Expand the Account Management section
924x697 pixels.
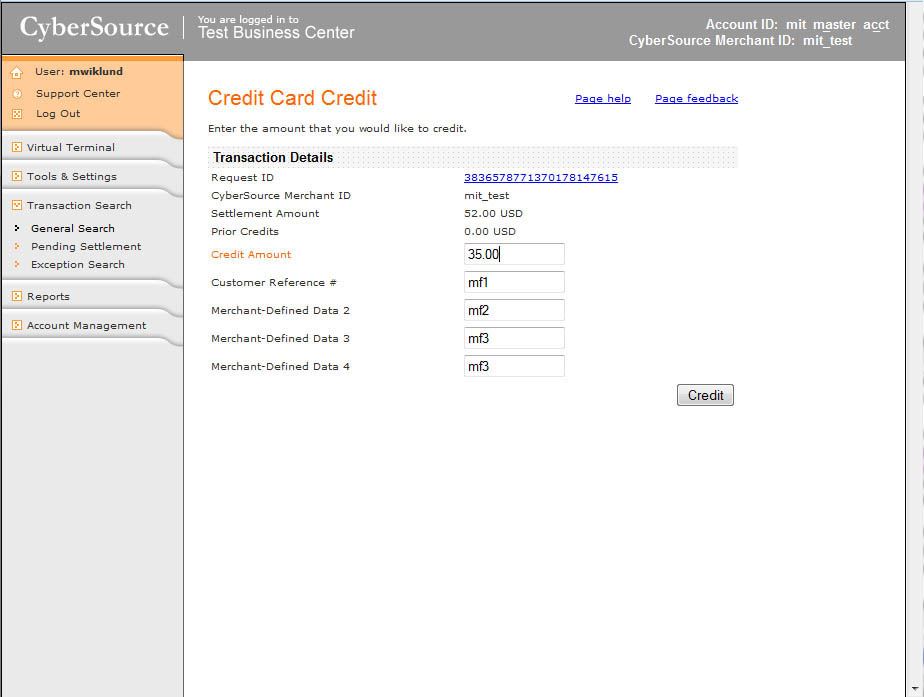point(85,325)
